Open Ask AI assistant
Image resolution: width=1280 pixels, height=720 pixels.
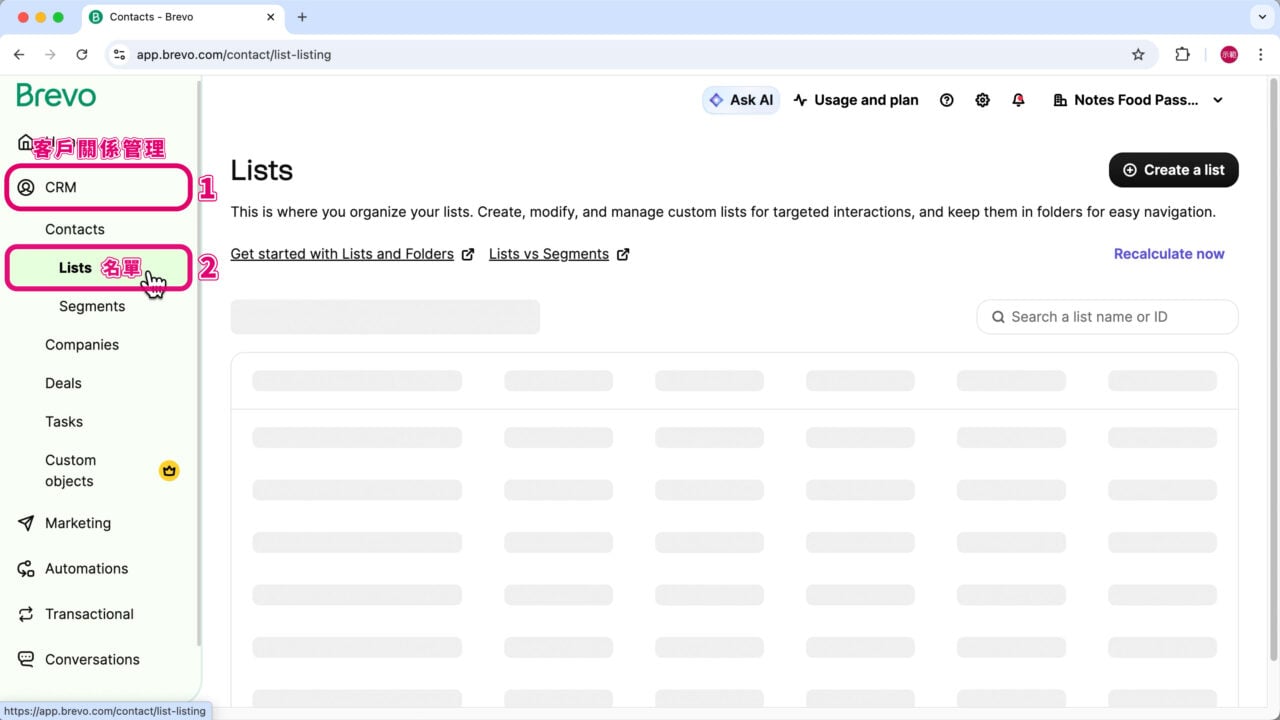point(740,99)
